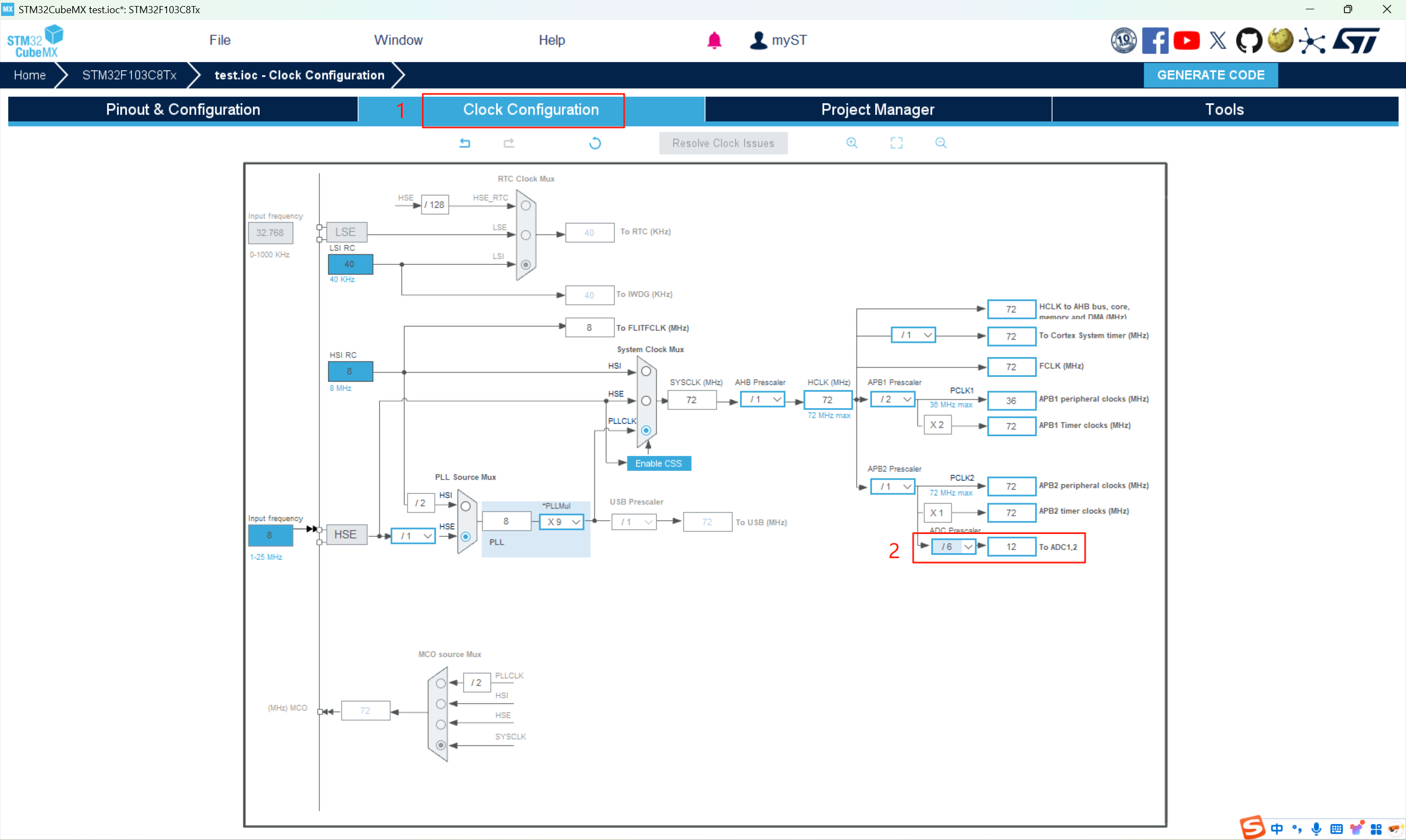Open the ADC Prescaler /6 dropdown
Screen dimensions: 1406x840
coord(953,546)
